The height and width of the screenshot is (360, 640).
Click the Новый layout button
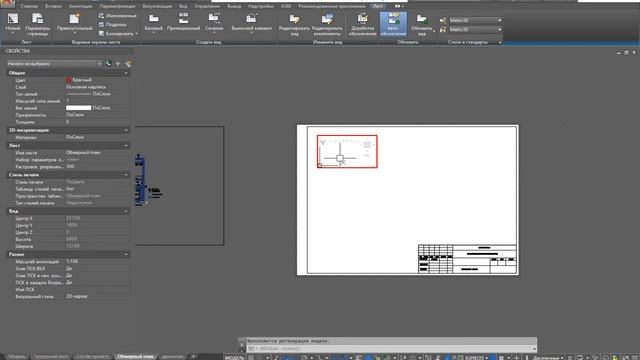(x=13, y=24)
